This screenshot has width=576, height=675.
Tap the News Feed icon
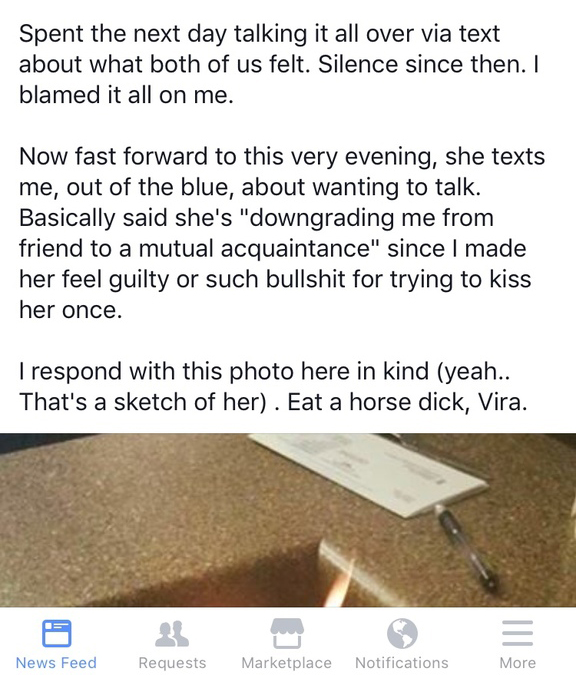56,633
